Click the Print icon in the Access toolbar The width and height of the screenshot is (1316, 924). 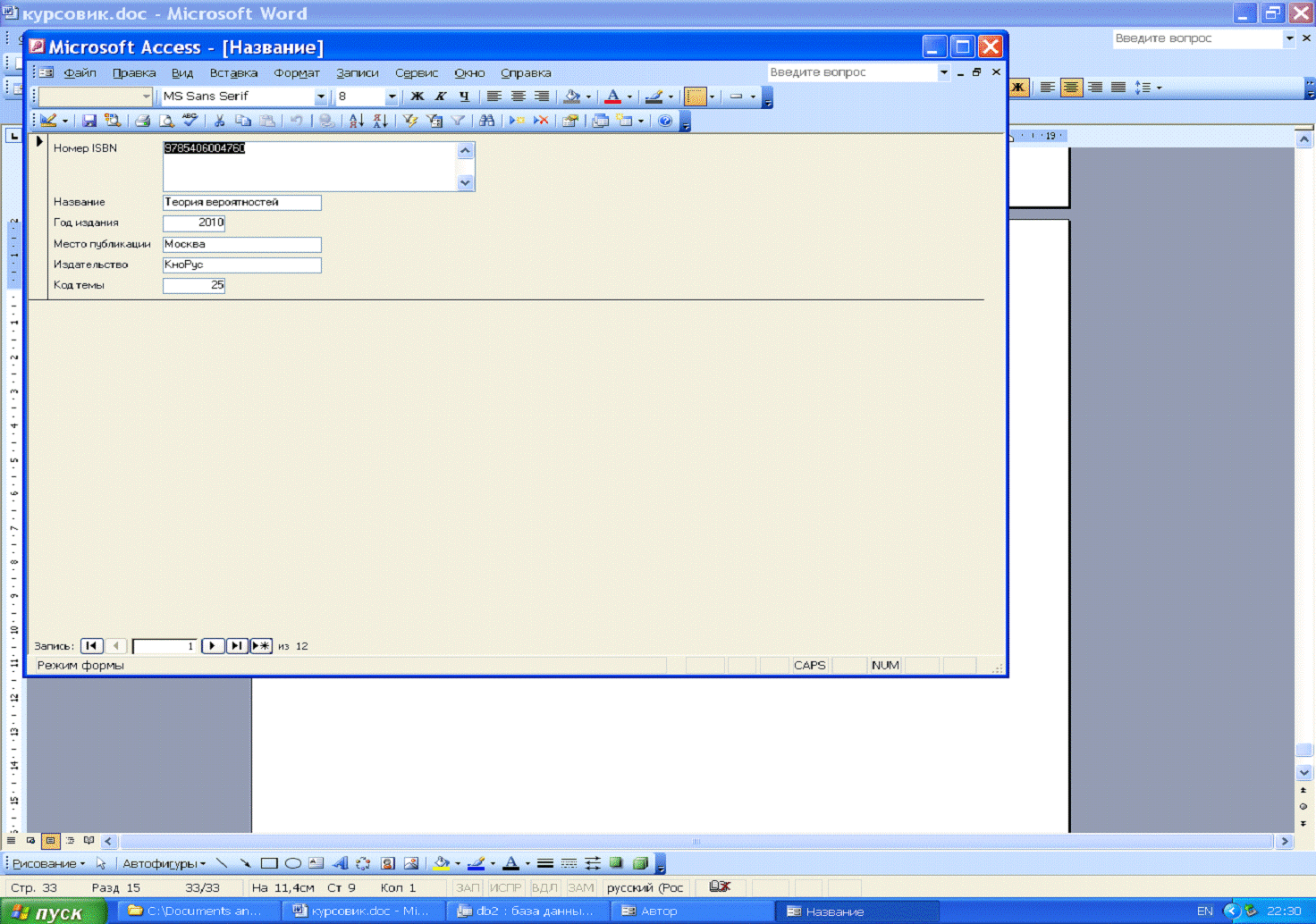pos(142,121)
